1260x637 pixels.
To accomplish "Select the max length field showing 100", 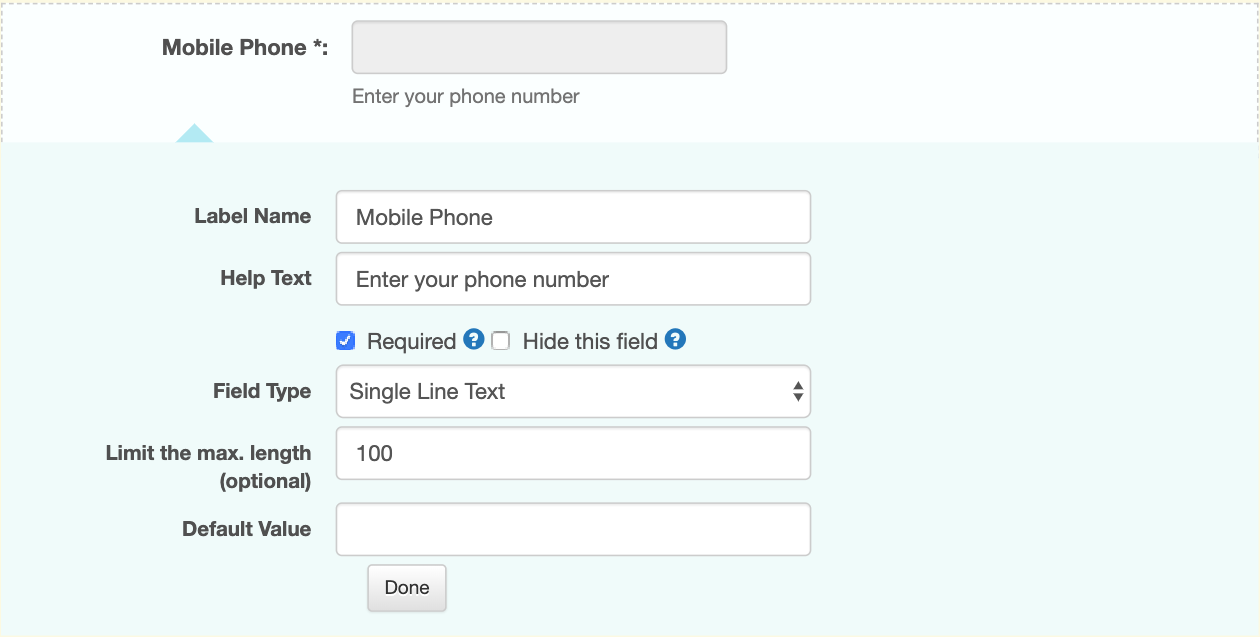I will coord(573,453).
